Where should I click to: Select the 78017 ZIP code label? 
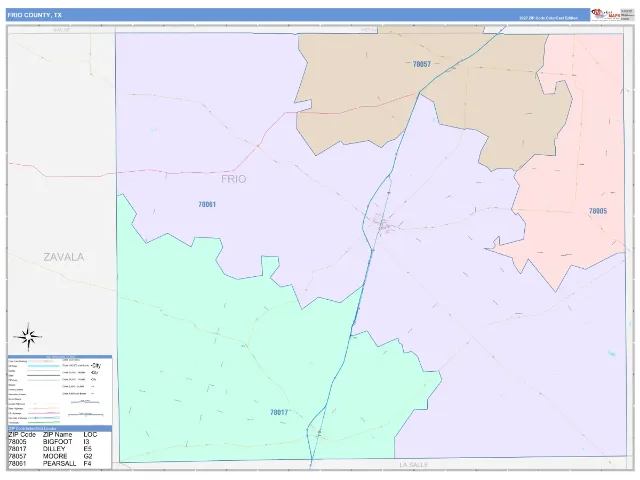pos(279,412)
